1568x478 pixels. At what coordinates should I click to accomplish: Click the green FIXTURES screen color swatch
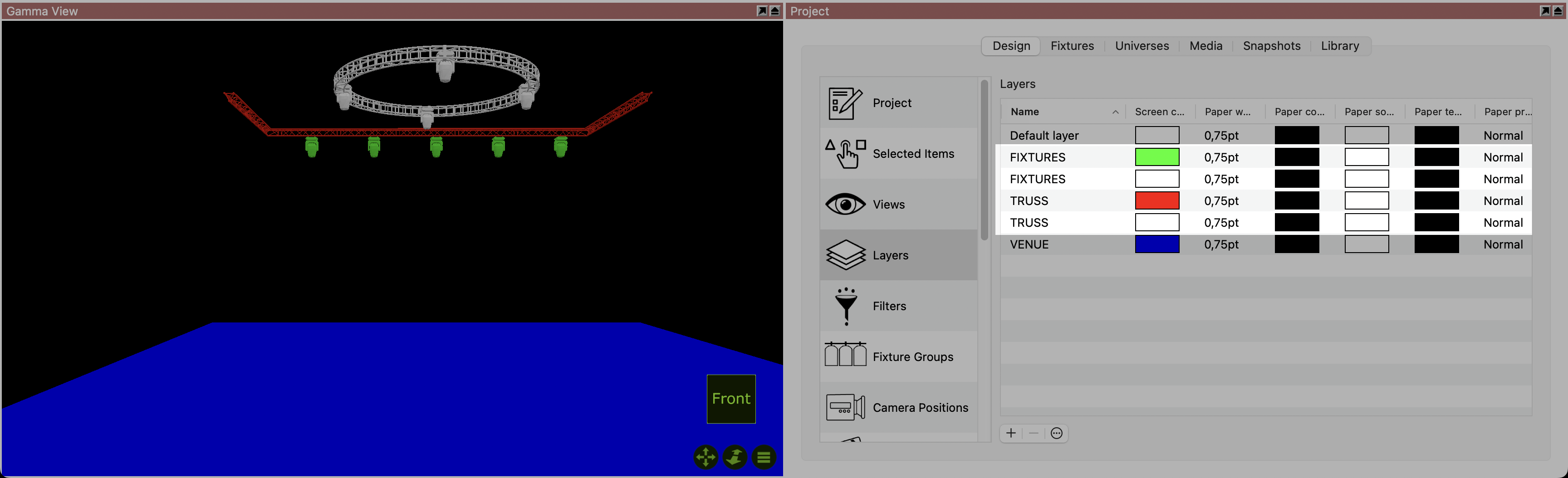[x=1156, y=157]
